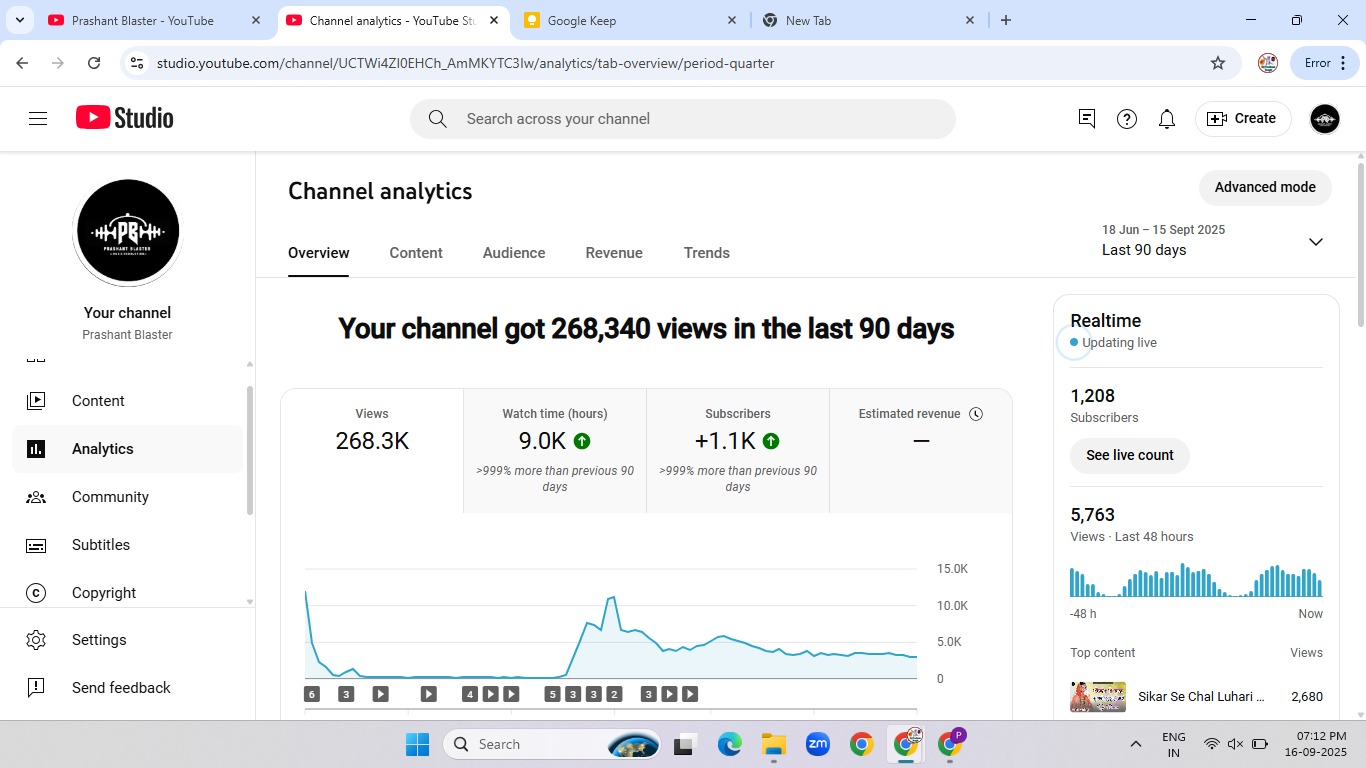Bookmark this page with star icon
This screenshot has width=1366, height=768.
coord(1217,63)
